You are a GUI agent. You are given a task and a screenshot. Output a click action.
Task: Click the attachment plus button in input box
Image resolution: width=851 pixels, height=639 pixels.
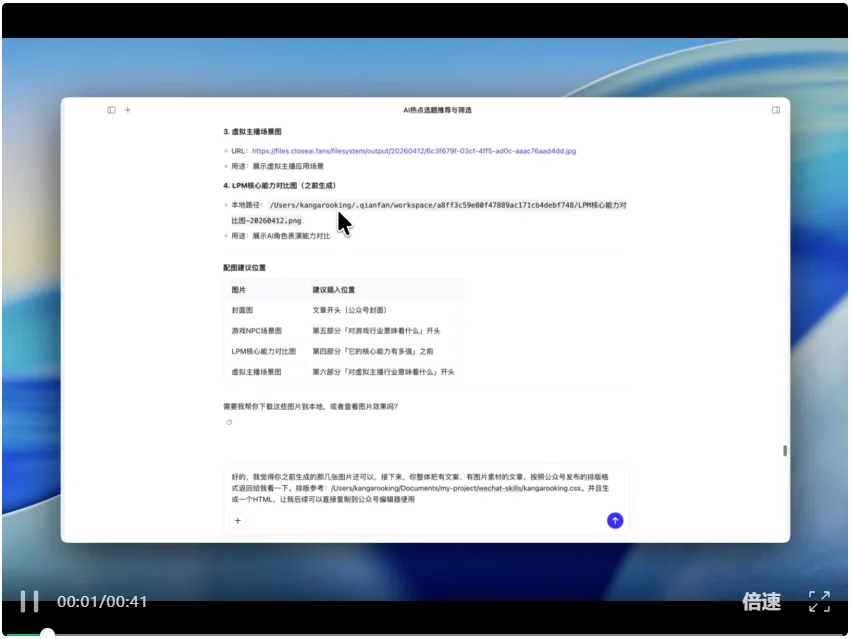238,520
